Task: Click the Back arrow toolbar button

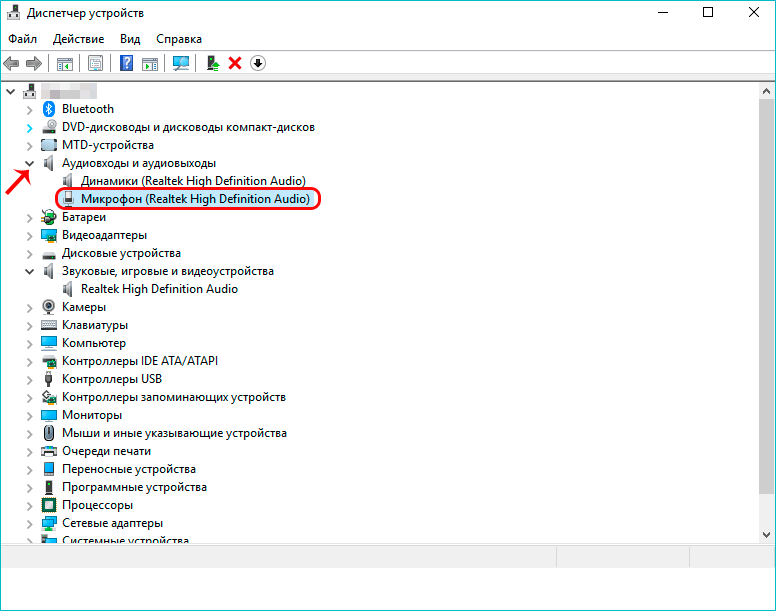Action: click(x=11, y=63)
